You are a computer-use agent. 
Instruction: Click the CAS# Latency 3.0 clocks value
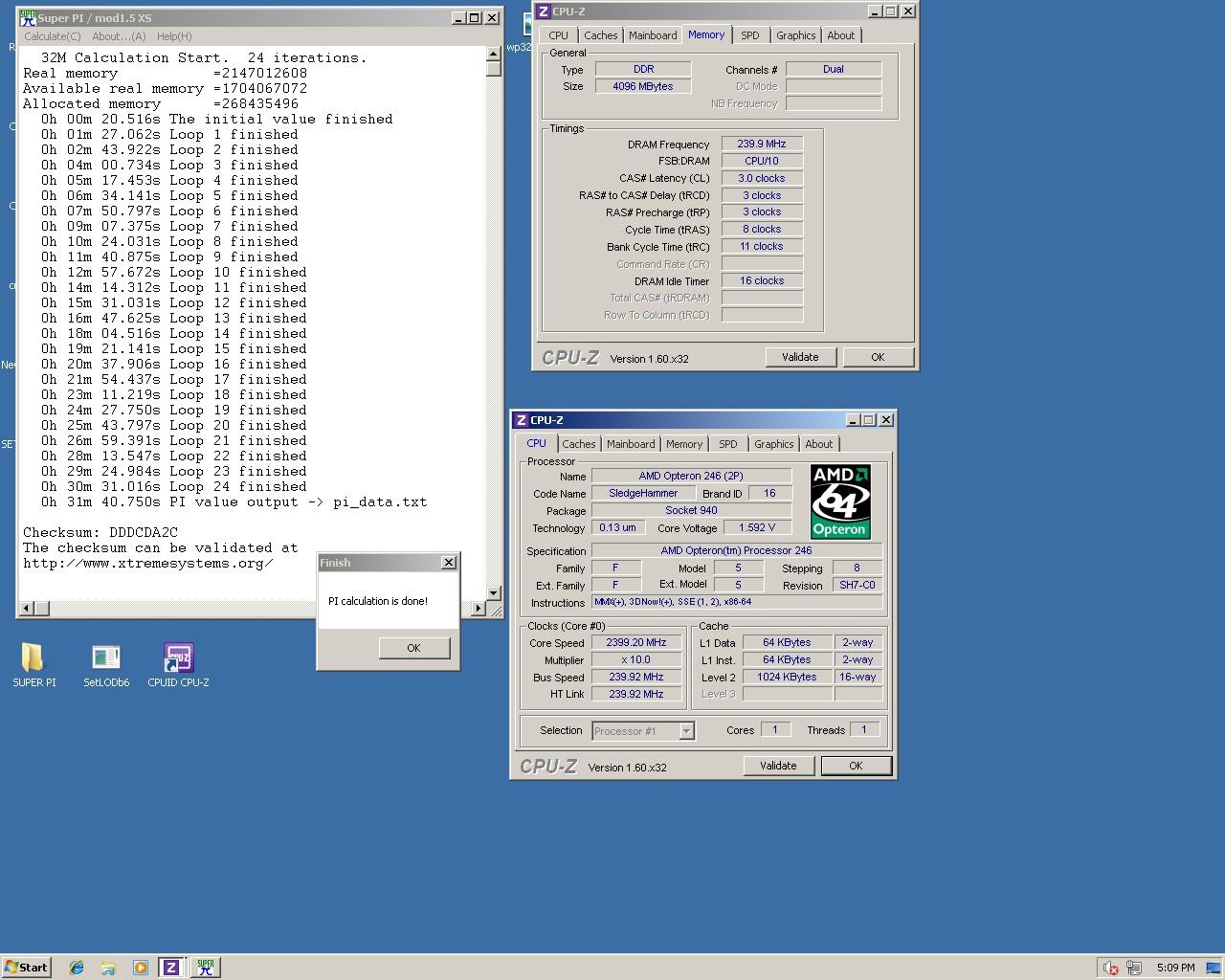pos(762,178)
